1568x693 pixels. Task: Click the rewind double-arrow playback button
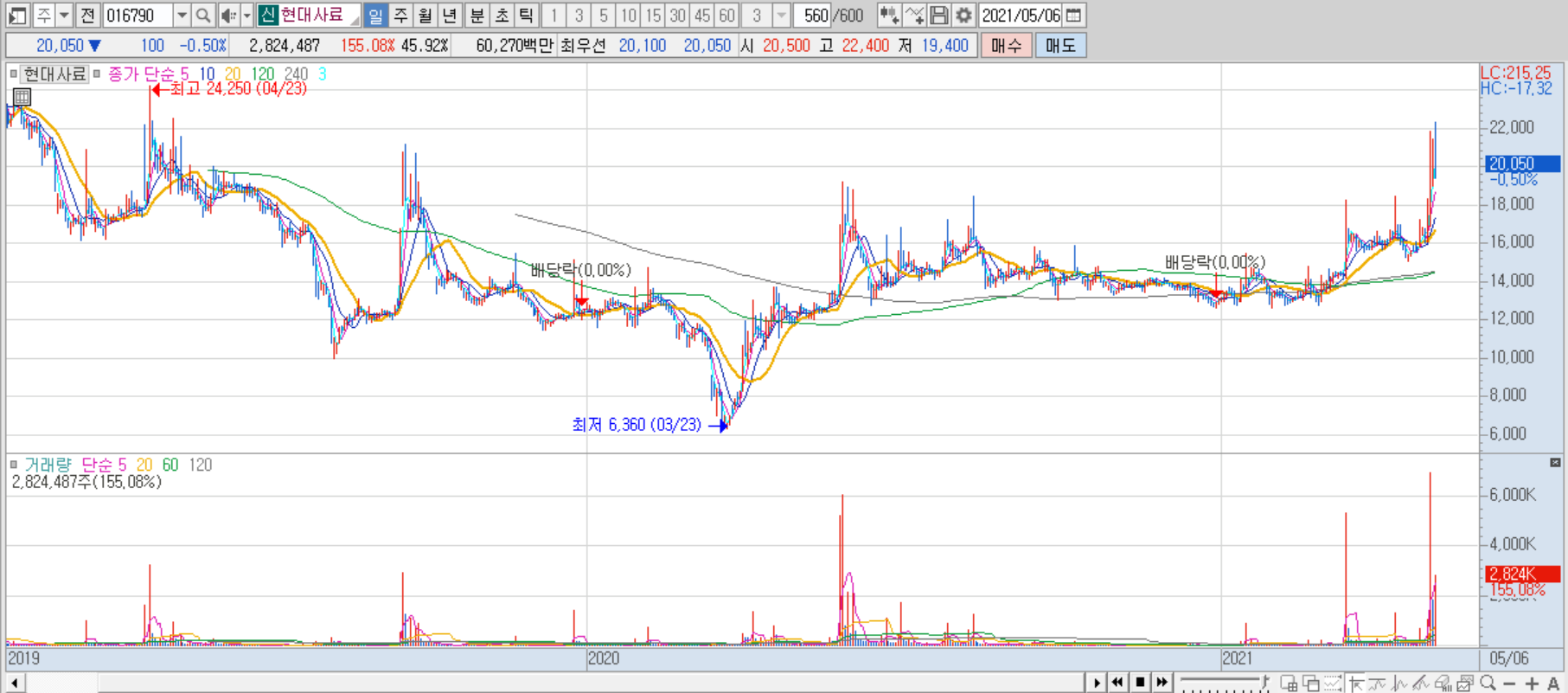tap(1117, 683)
